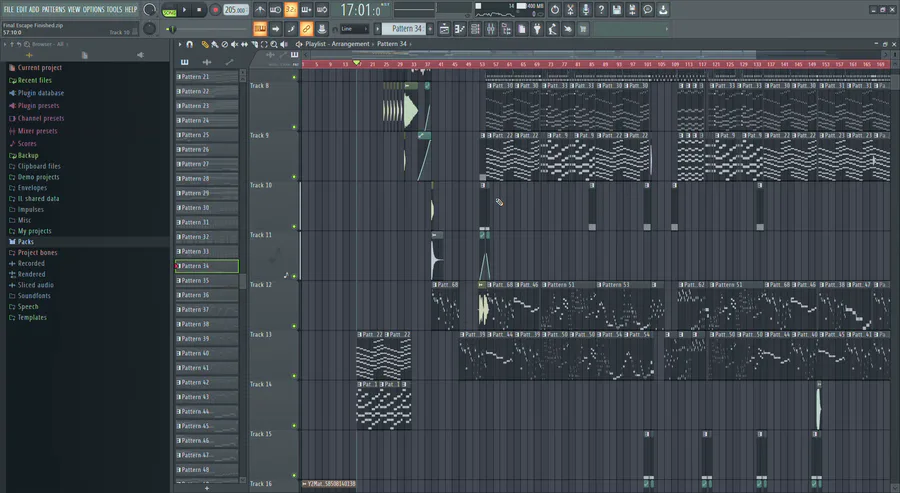
Task: Open the TOOLS menu
Action: [114, 9]
